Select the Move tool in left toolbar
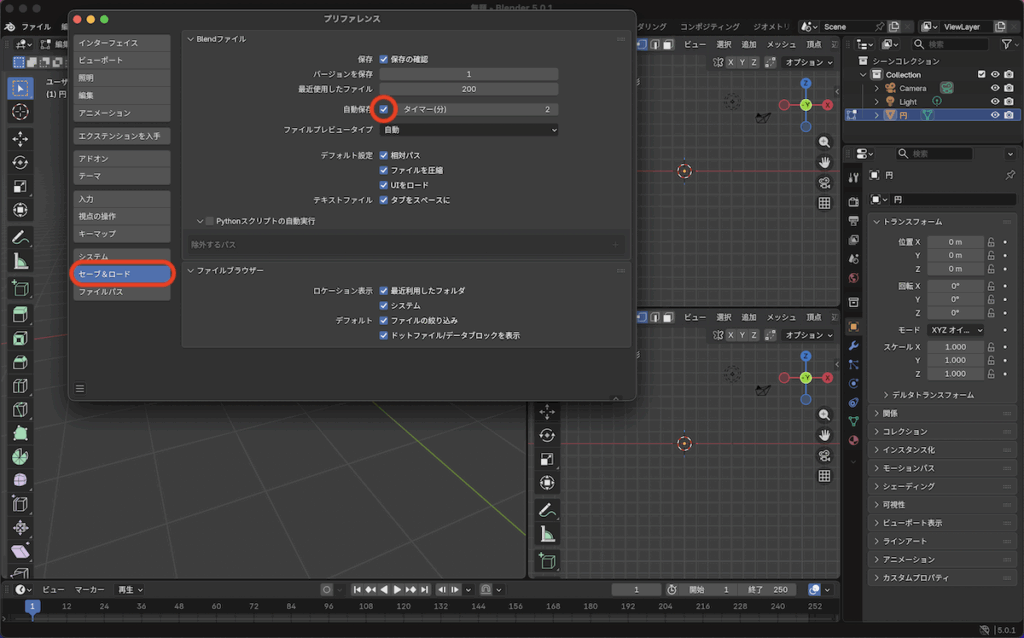Image resolution: width=1024 pixels, height=638 pixels. pyautogui.click(x=20, y=139)
